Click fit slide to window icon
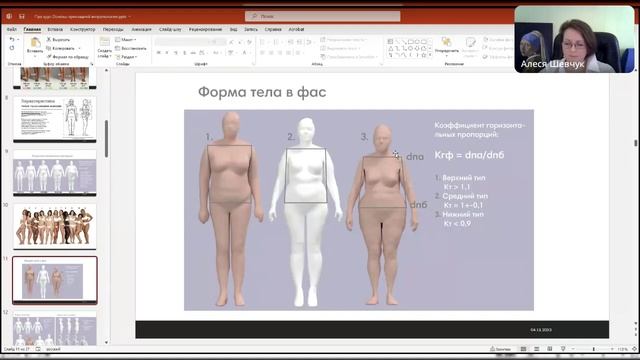This screenshot has width=640, height=360. (635, 349)
